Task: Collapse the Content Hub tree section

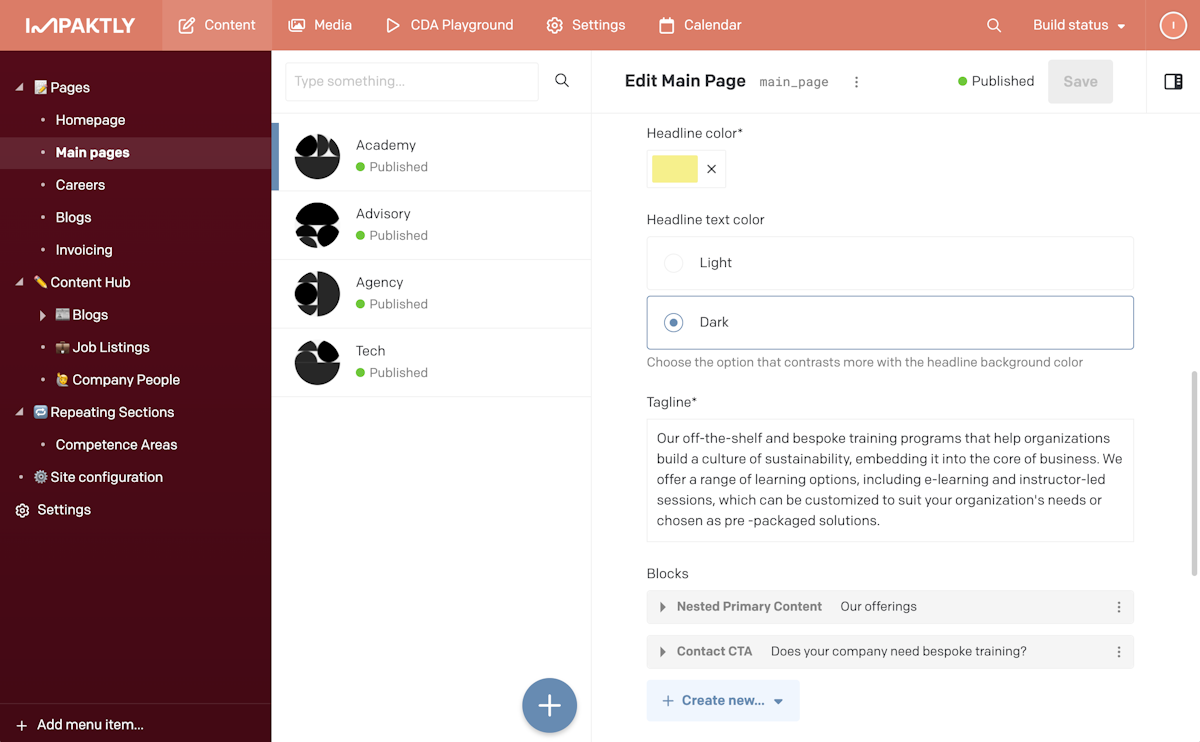Action: (20, 283)
